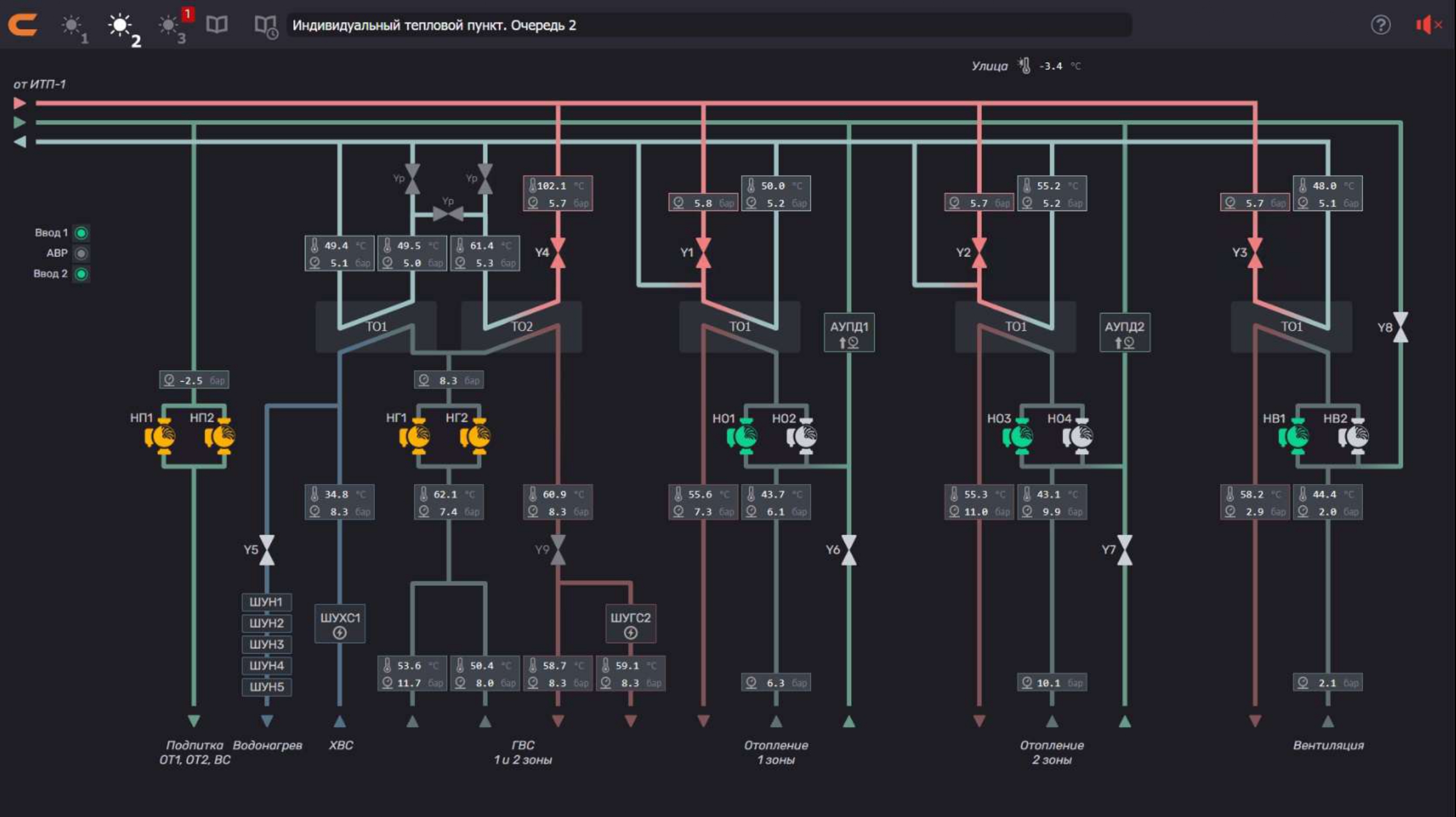The image size is (1456, 817).
Task: Click the Ввод 1 status indicator
Action: [x=81, y=233]
